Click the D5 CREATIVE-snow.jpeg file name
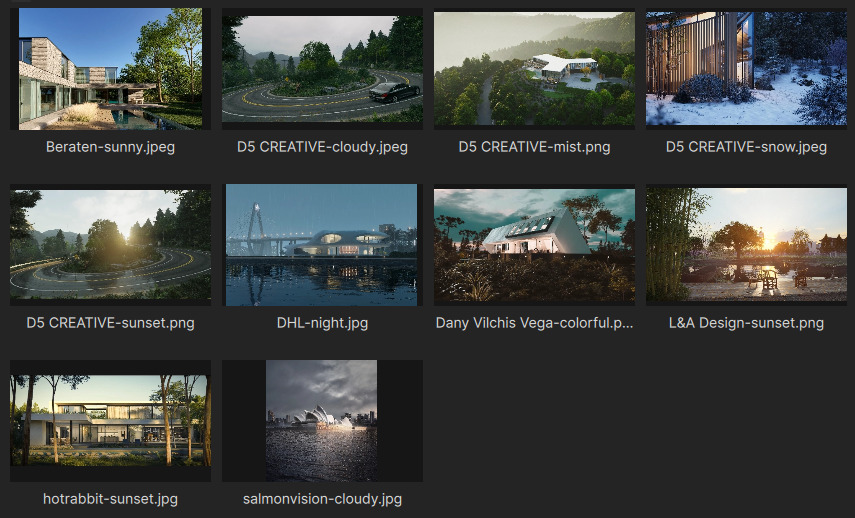855x518 pixels. (x=746, y=147)
